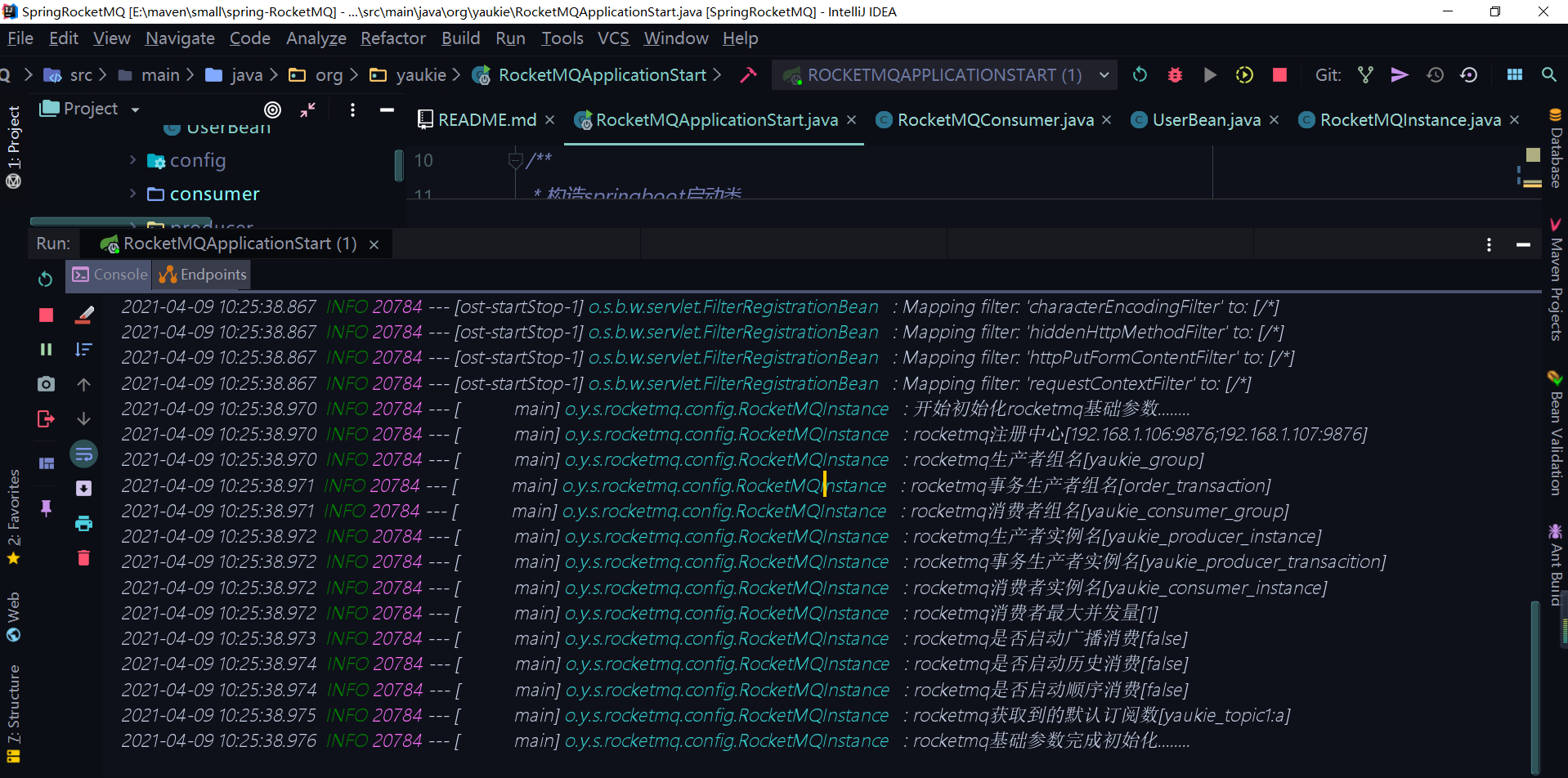Close the UserBean.java tab
This screenshot has width=1568, height=778.
click(x=1274, y=120)
